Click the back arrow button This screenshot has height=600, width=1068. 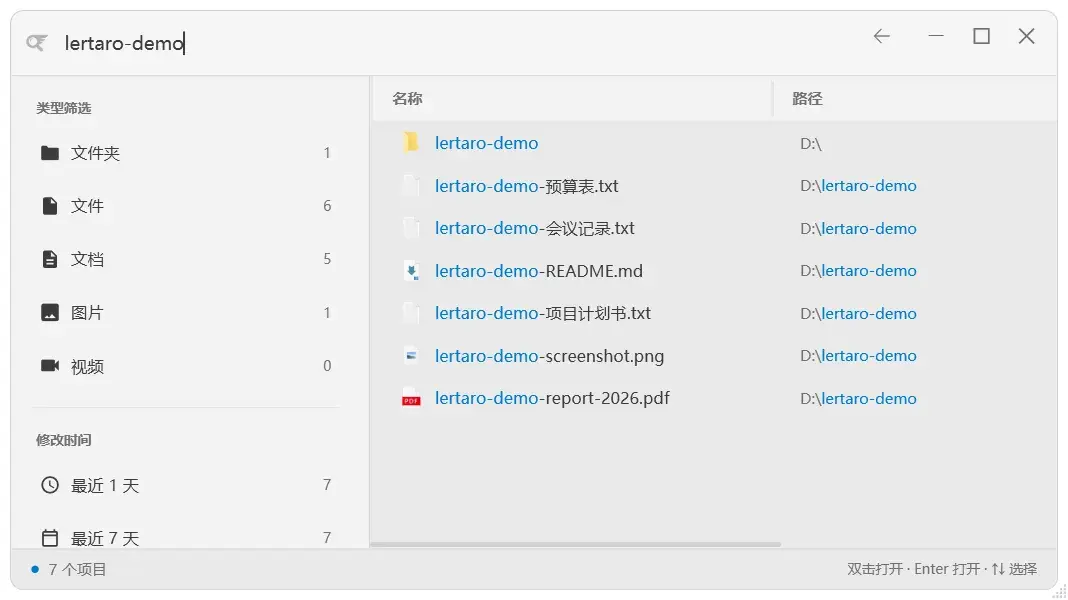881,36
